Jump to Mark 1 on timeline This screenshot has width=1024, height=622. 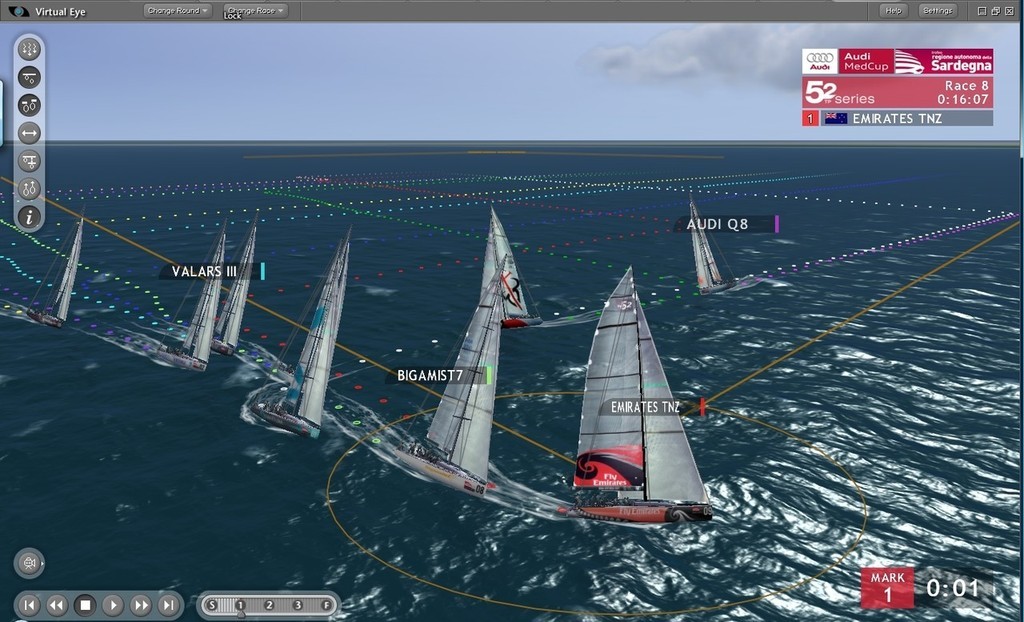240,605
